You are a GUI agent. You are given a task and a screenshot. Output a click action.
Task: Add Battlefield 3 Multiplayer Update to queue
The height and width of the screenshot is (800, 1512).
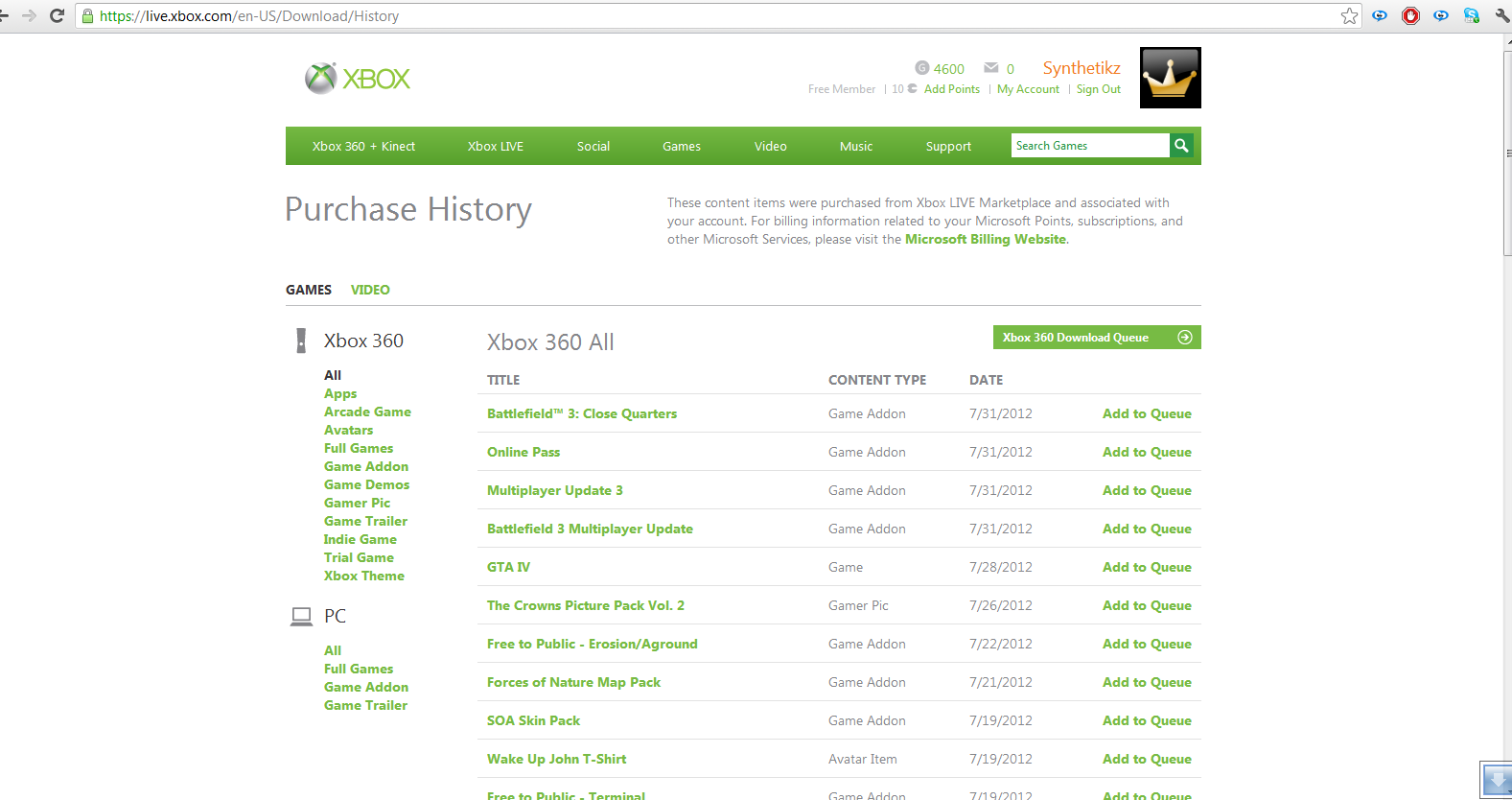[x=1147, y=529]
